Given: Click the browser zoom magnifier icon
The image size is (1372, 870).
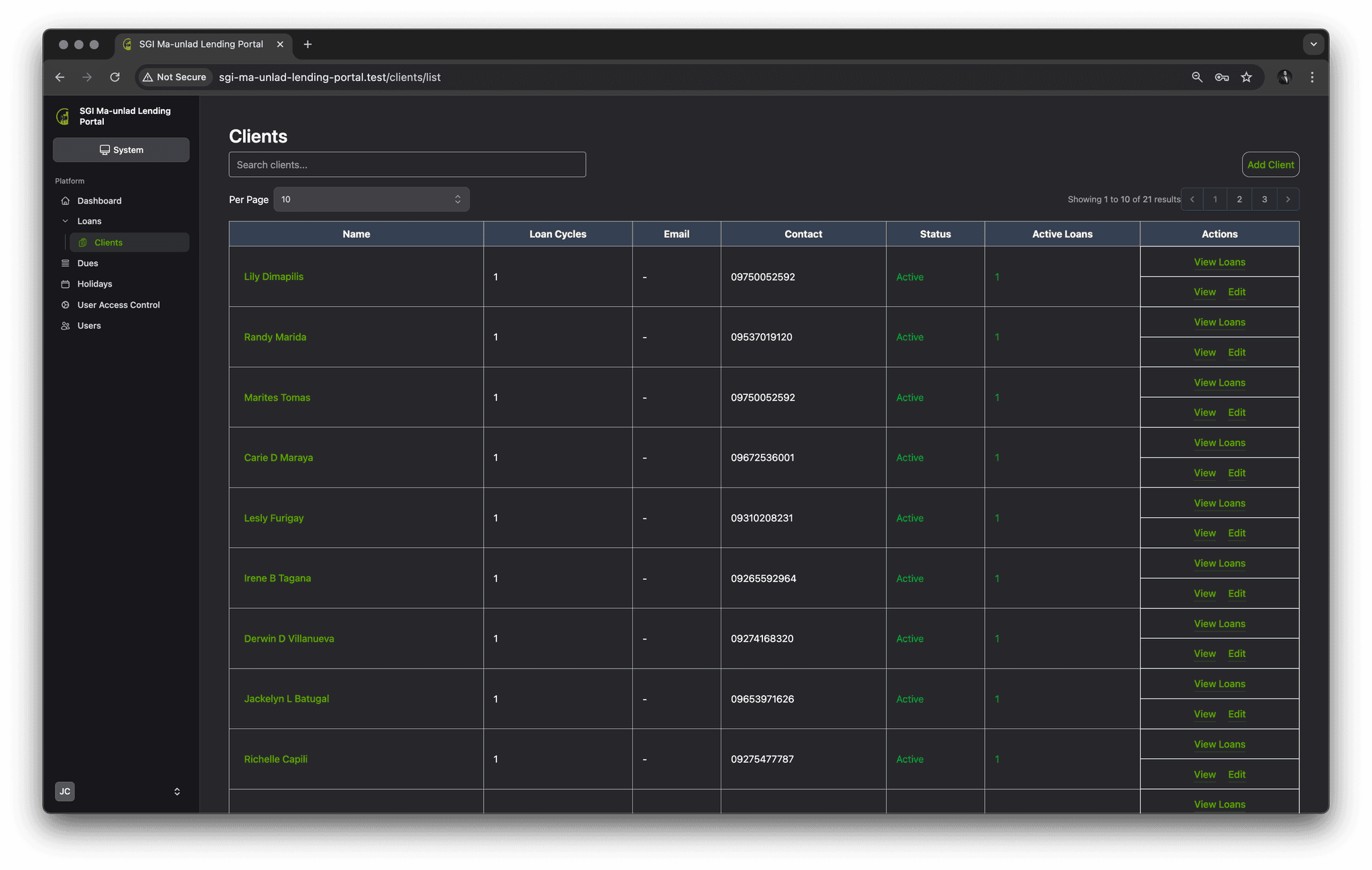Looking at the screenshot, I should point(1196,77).
